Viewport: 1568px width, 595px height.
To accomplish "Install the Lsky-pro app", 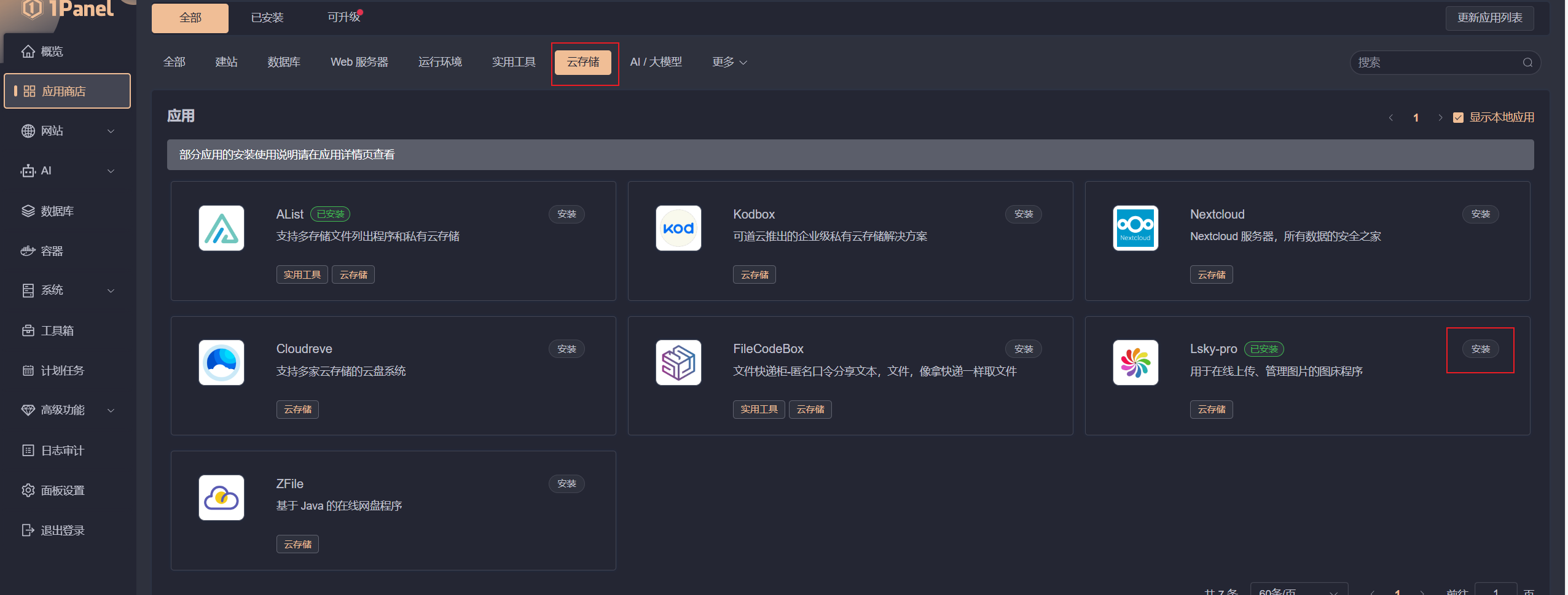I will pyautogui.click(x=1480, y=349).
